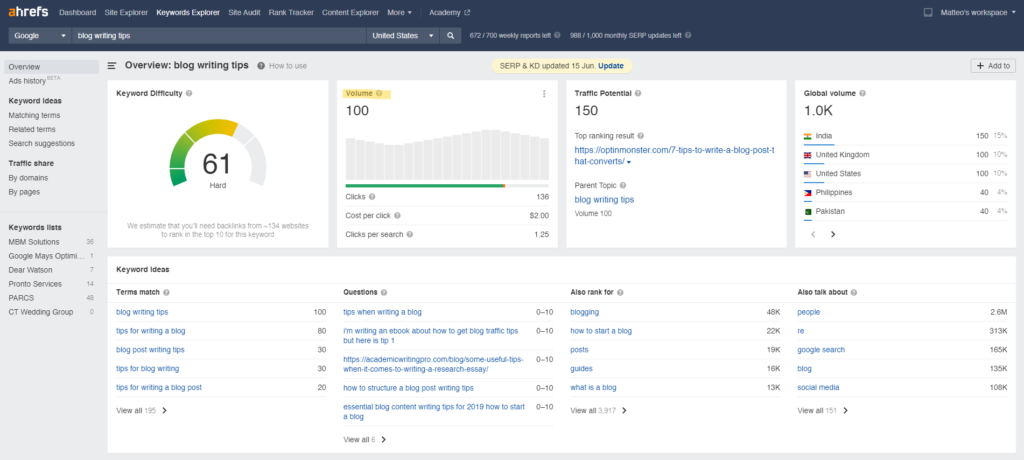
Task: Open Matteo's workspace dropdown
Action: (978, 12)
